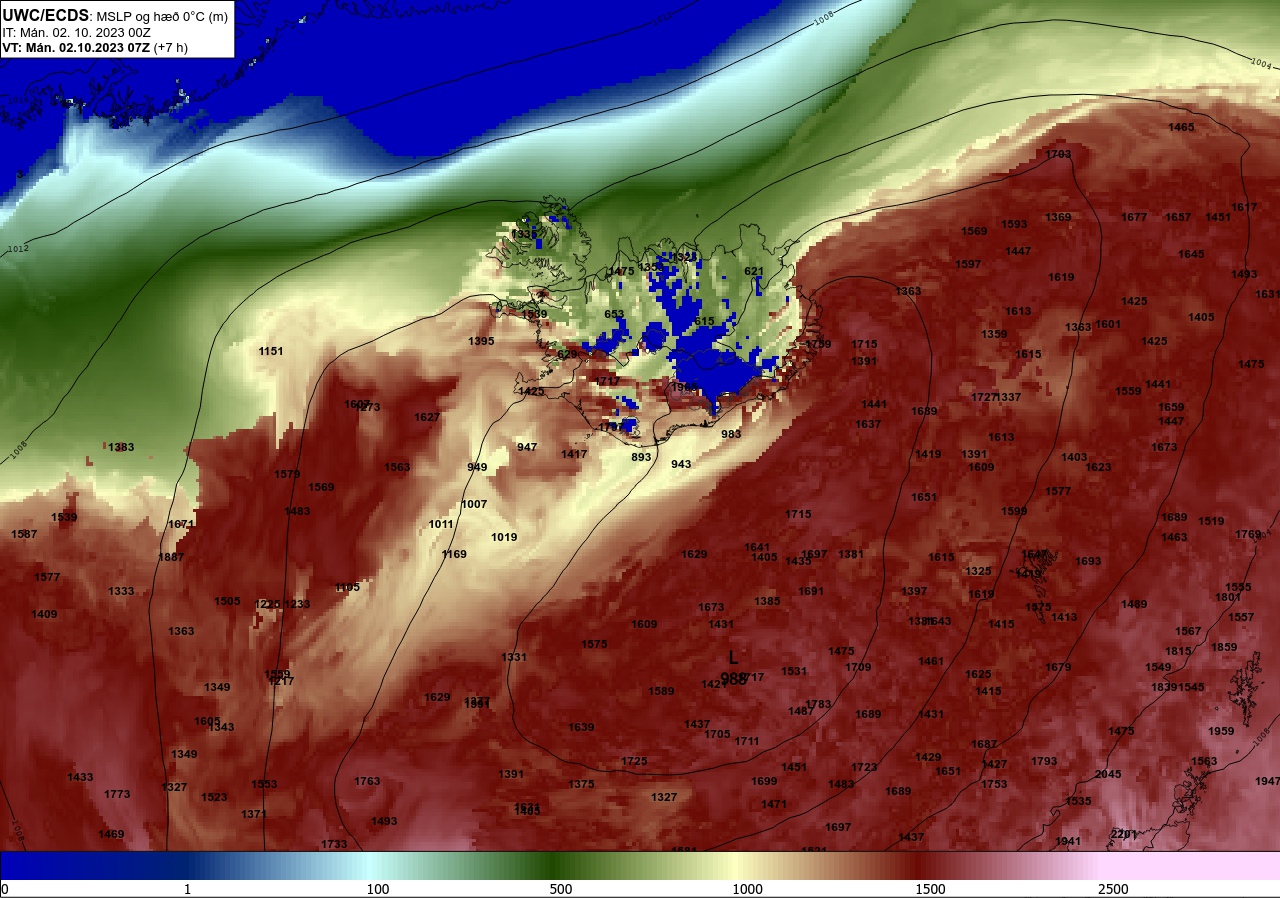
Task: Click the 943 height value
Action: coord(681,464)
